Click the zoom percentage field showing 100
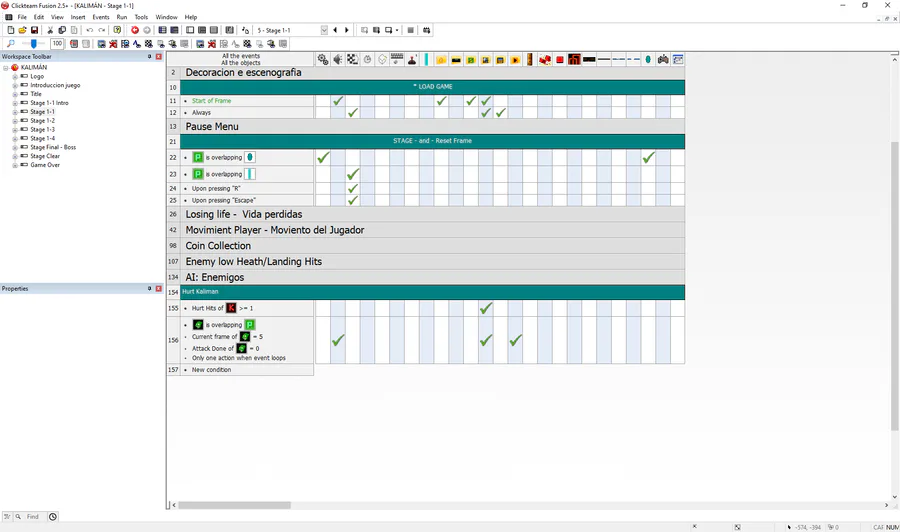 pyautogui.click(x=57, y=44)
